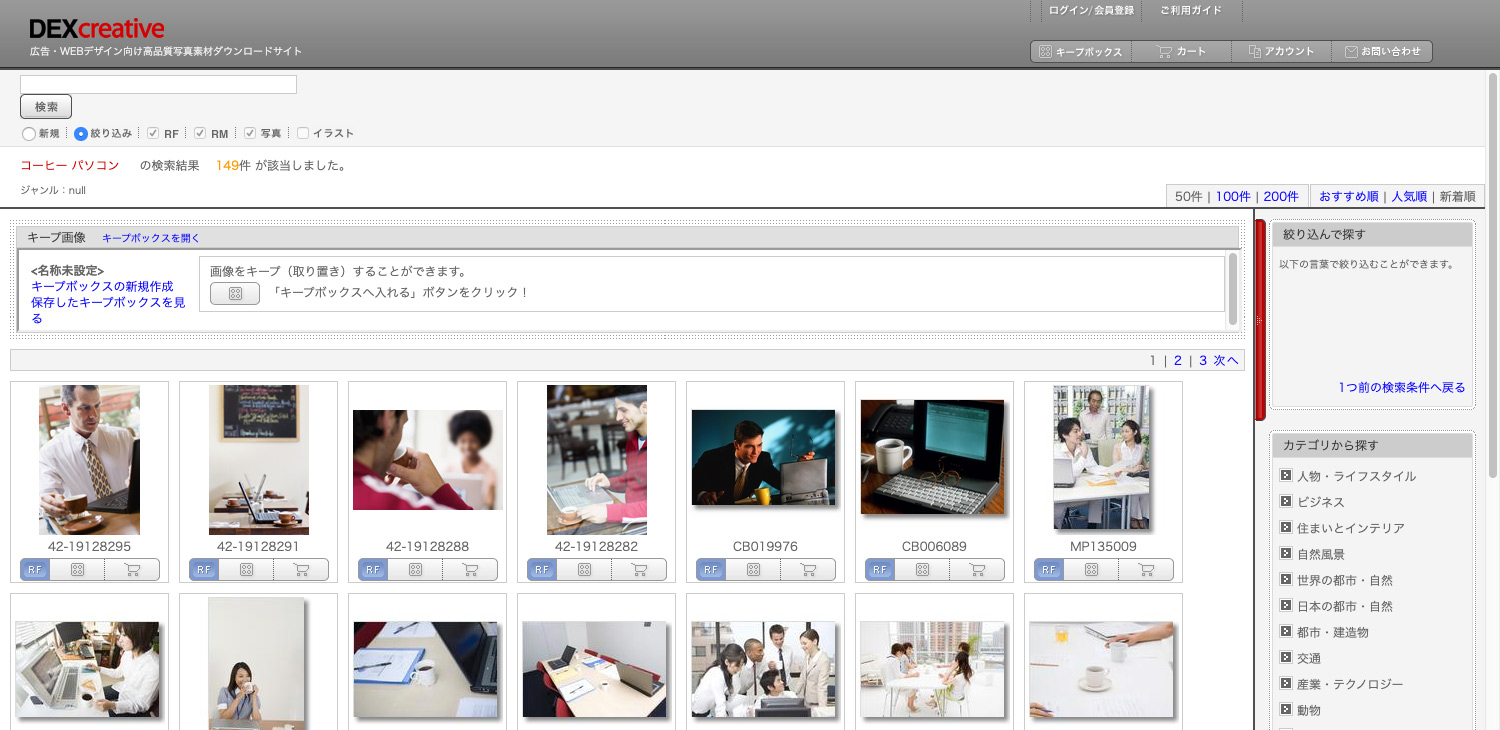The image size is (1500, 730).
Task: Toggle the RM checkbox
Action: click(200, 133)
